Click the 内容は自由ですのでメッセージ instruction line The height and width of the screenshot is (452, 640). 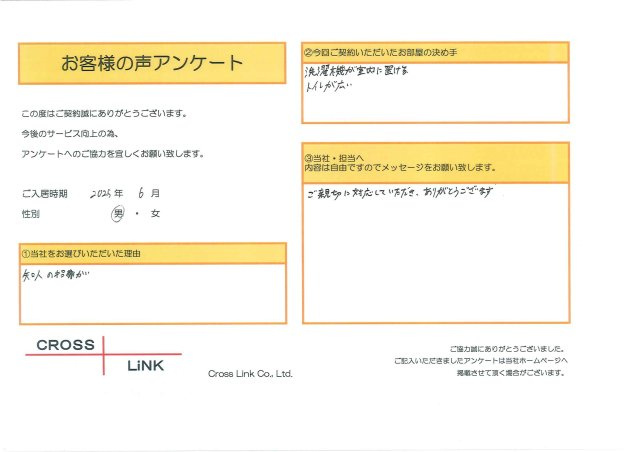[400, 167]
